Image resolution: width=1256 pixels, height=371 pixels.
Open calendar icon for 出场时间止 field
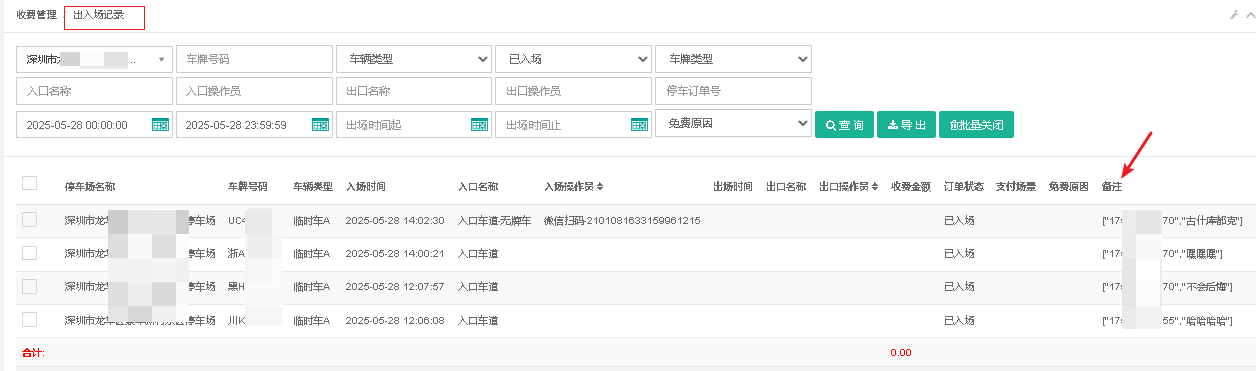pos(639,125)
